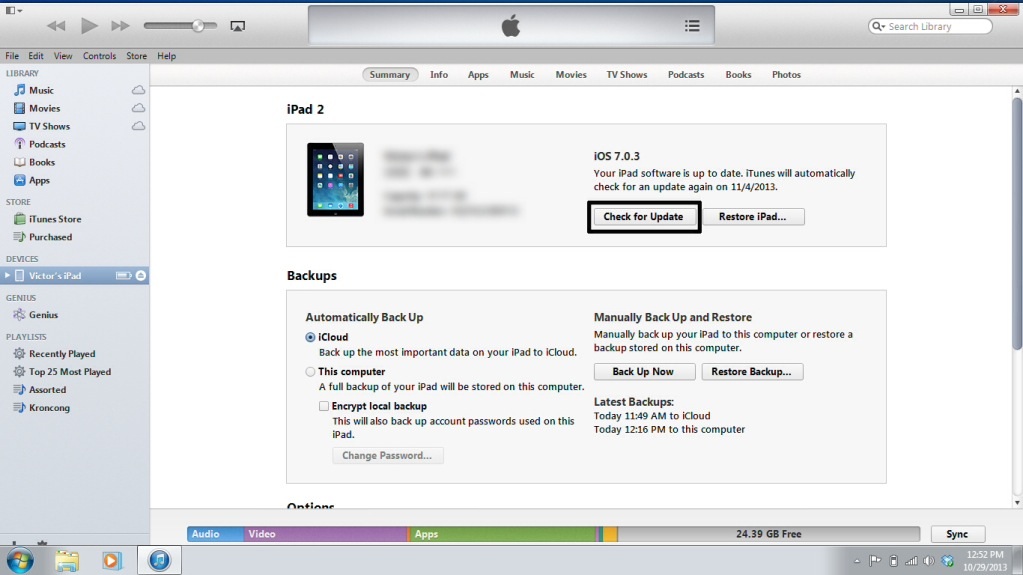Screen dimensions: 1023x575
Task: Open the File menu
Action: 12,56
